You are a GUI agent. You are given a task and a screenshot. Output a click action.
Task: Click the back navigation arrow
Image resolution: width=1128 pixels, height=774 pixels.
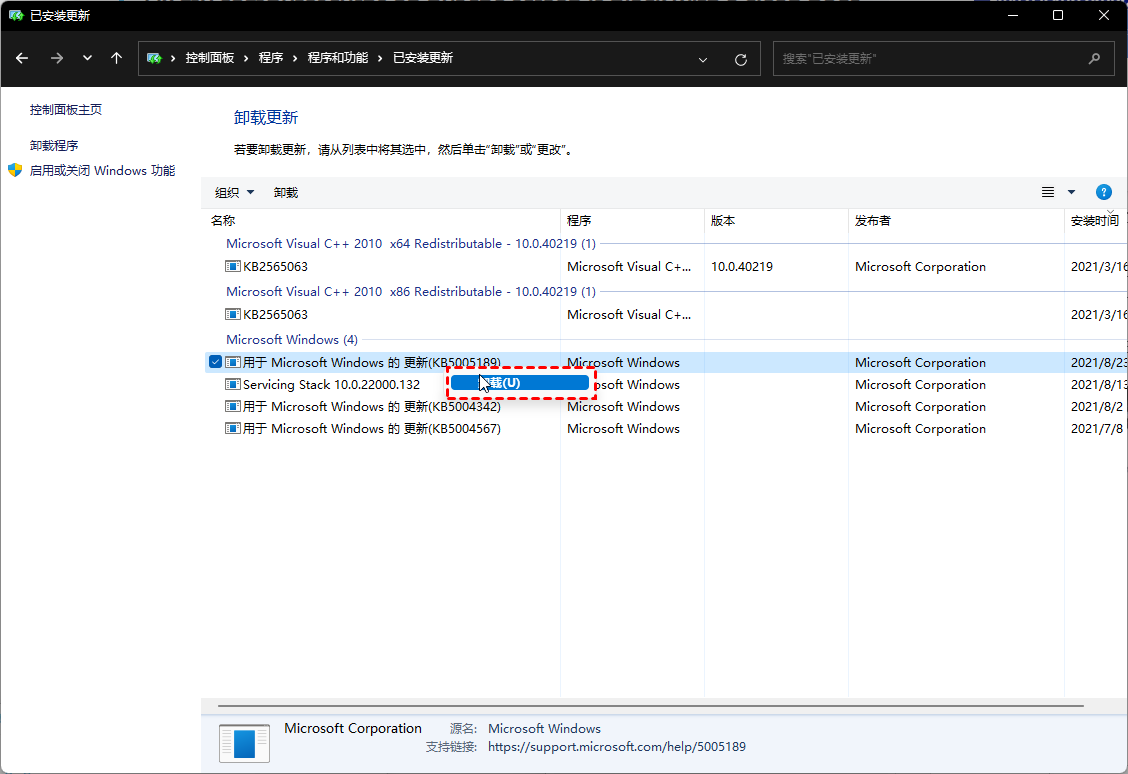[22, 58]
